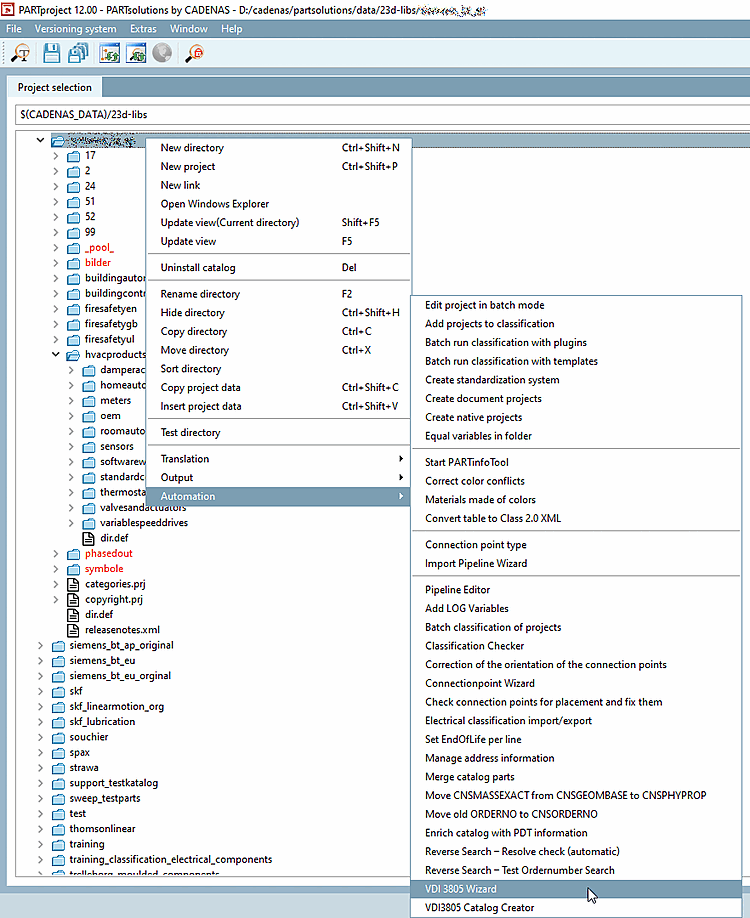Click the open folder icon of hvacproducts

[x=73, y=355]
